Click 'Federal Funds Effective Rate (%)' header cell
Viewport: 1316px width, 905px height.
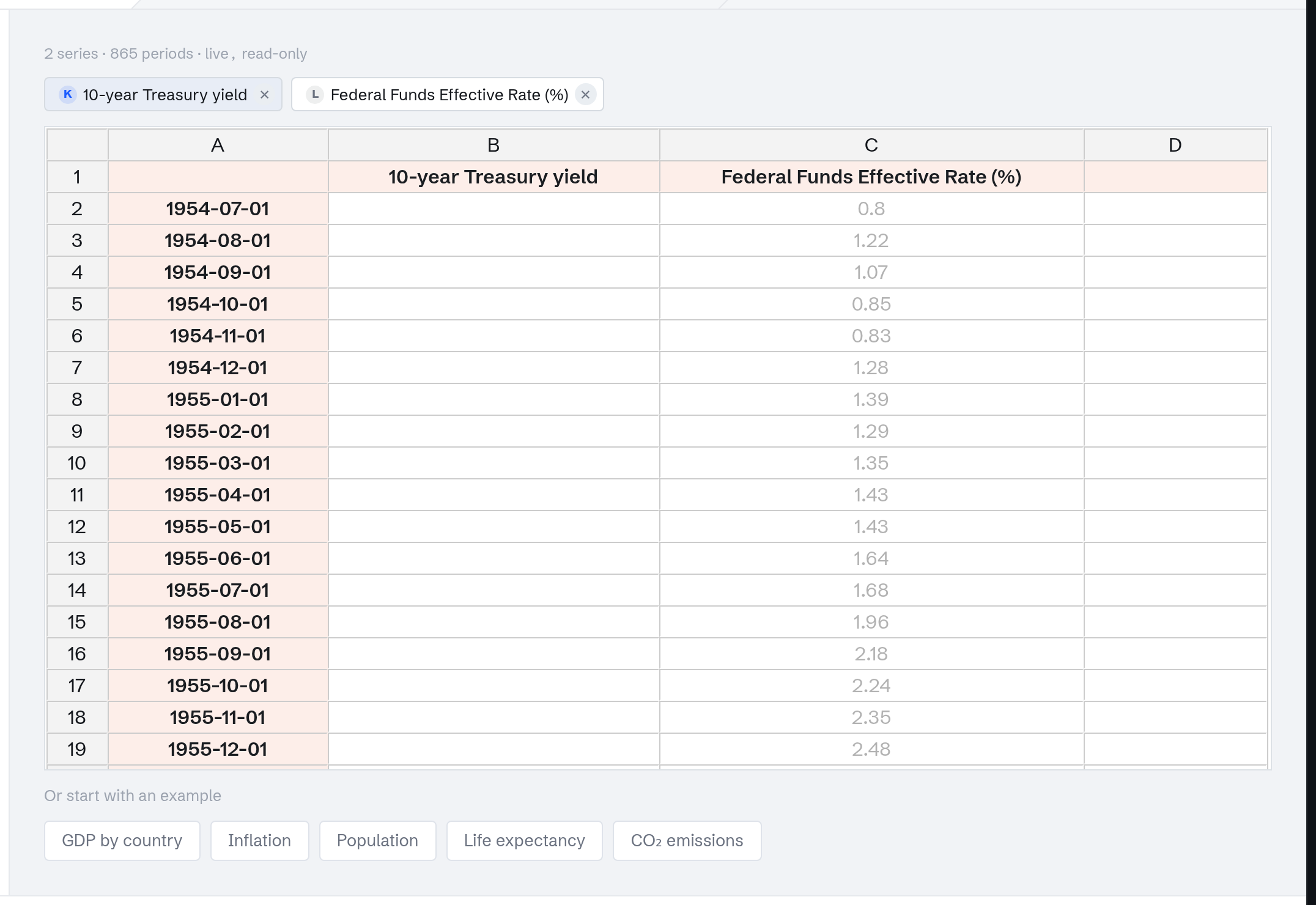871,177
